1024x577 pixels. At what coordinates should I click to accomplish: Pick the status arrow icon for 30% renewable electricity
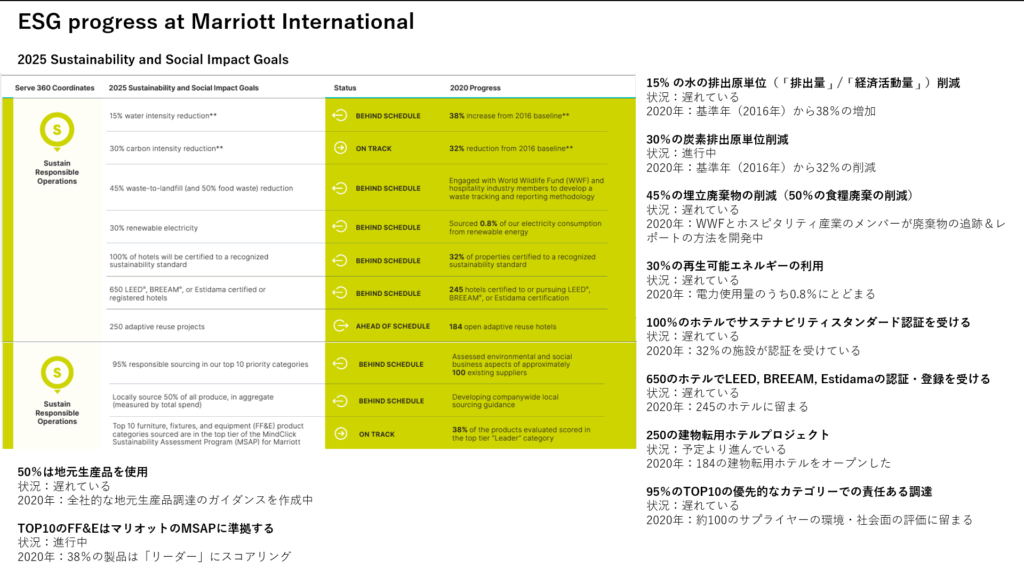coord(340,227)
